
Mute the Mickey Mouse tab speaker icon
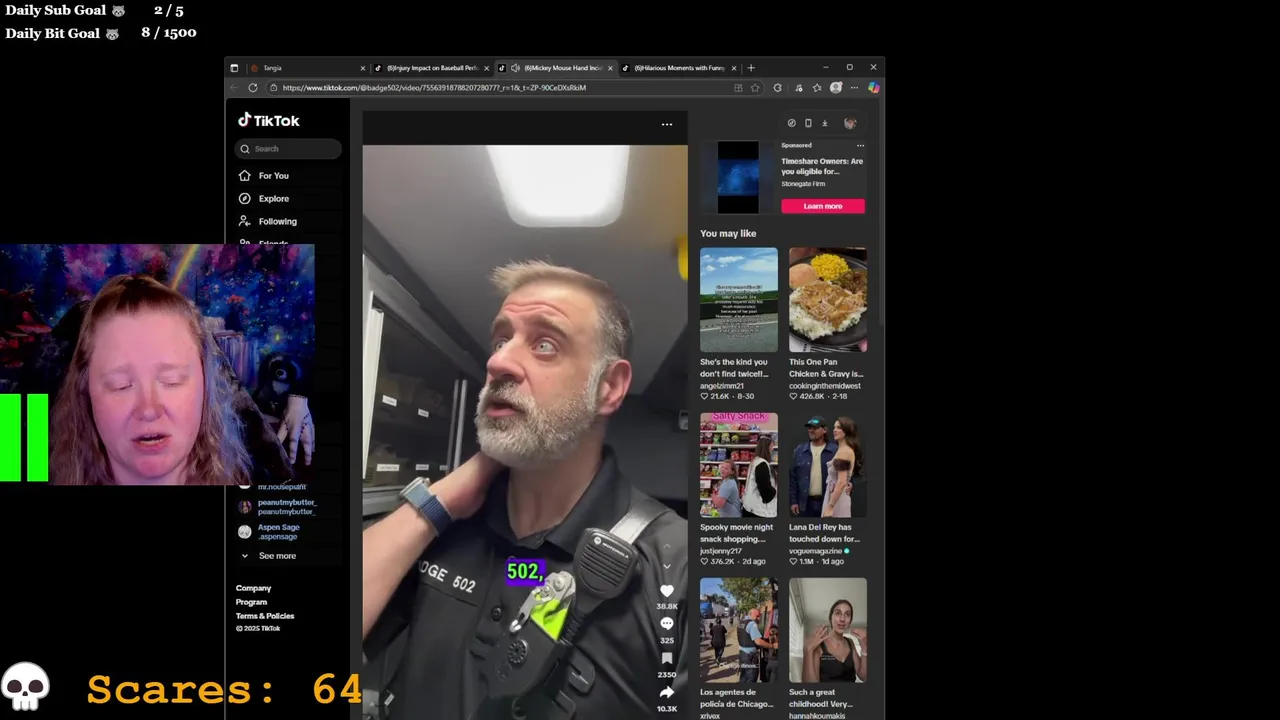515,68
